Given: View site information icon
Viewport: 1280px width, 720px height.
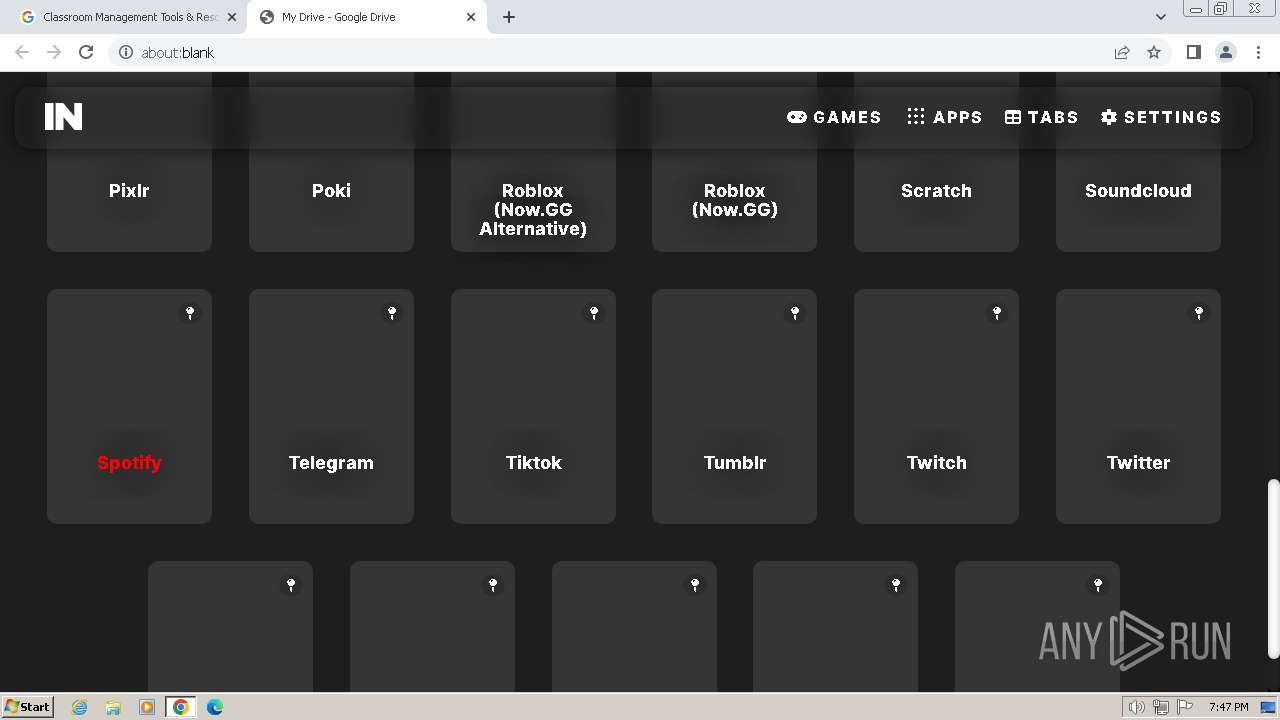Looking at the screenshot, I should tap(126, 52).
